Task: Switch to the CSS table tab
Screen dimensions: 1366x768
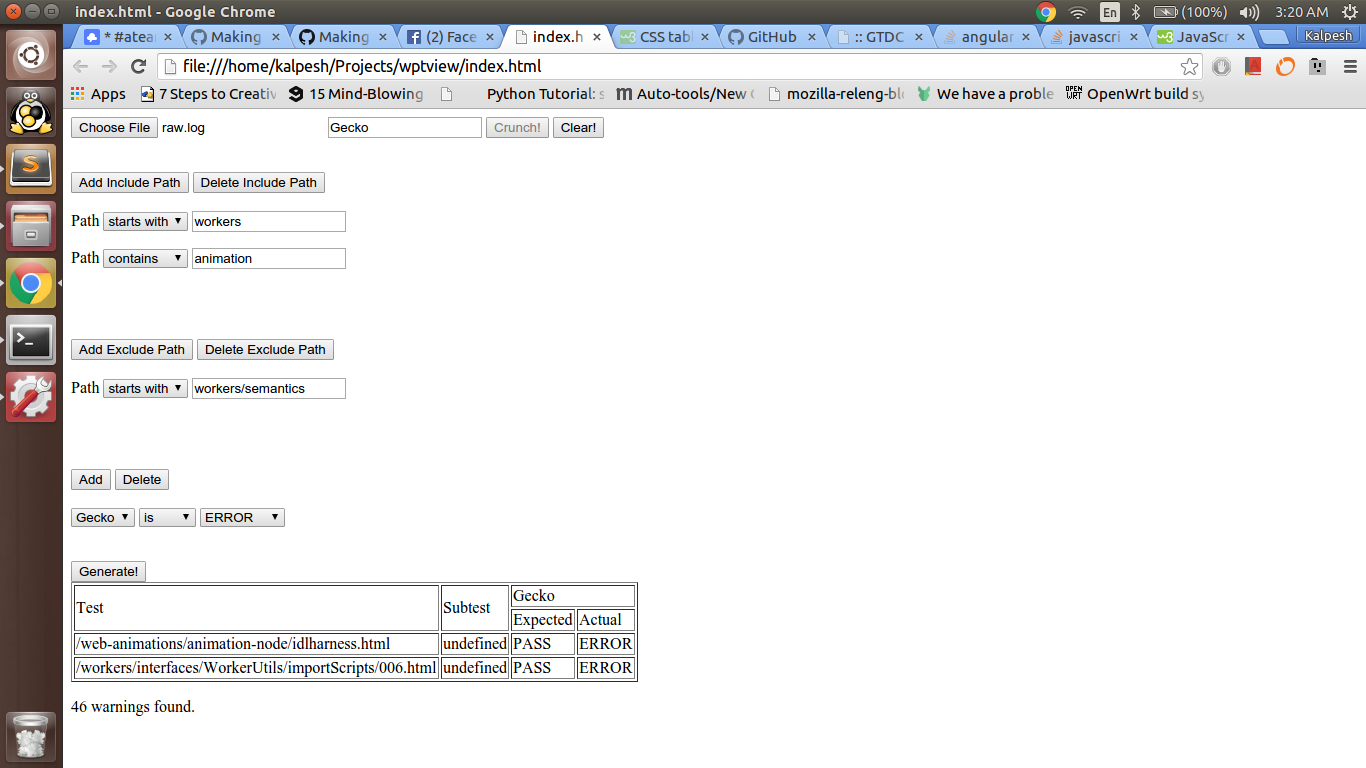Action: coord(665,37)
